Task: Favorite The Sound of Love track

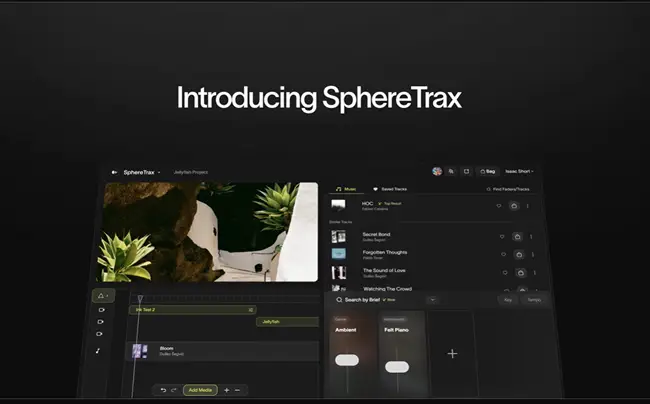Action: (x=505, y=273)
